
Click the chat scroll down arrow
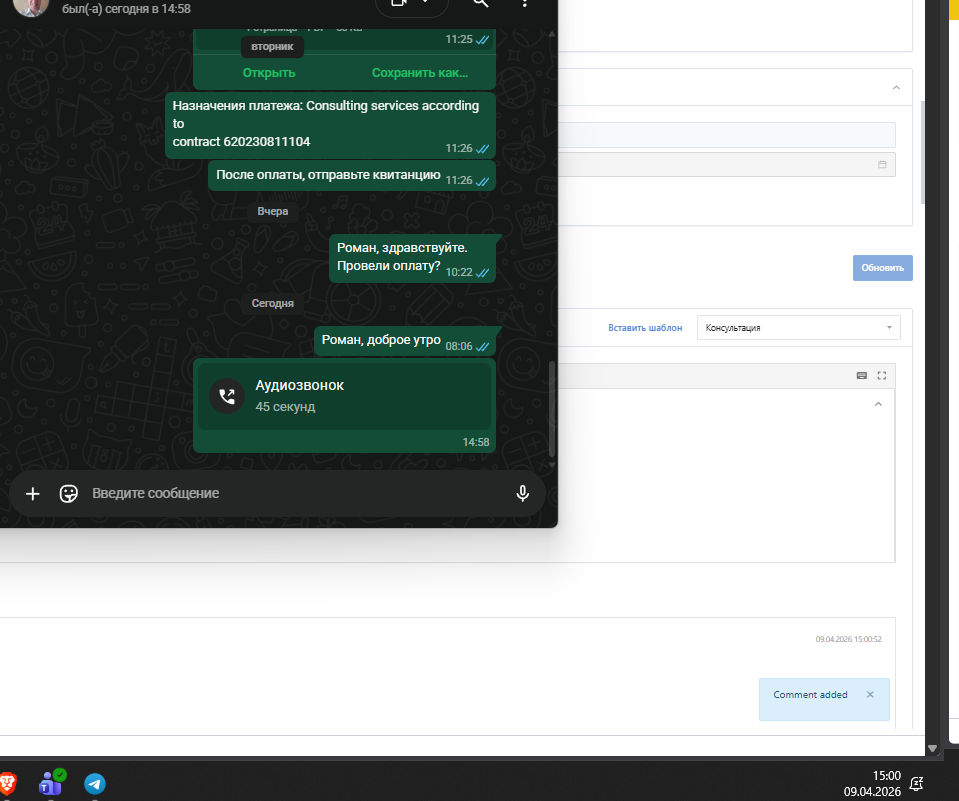pyautogui.click(x=552, y=465)
